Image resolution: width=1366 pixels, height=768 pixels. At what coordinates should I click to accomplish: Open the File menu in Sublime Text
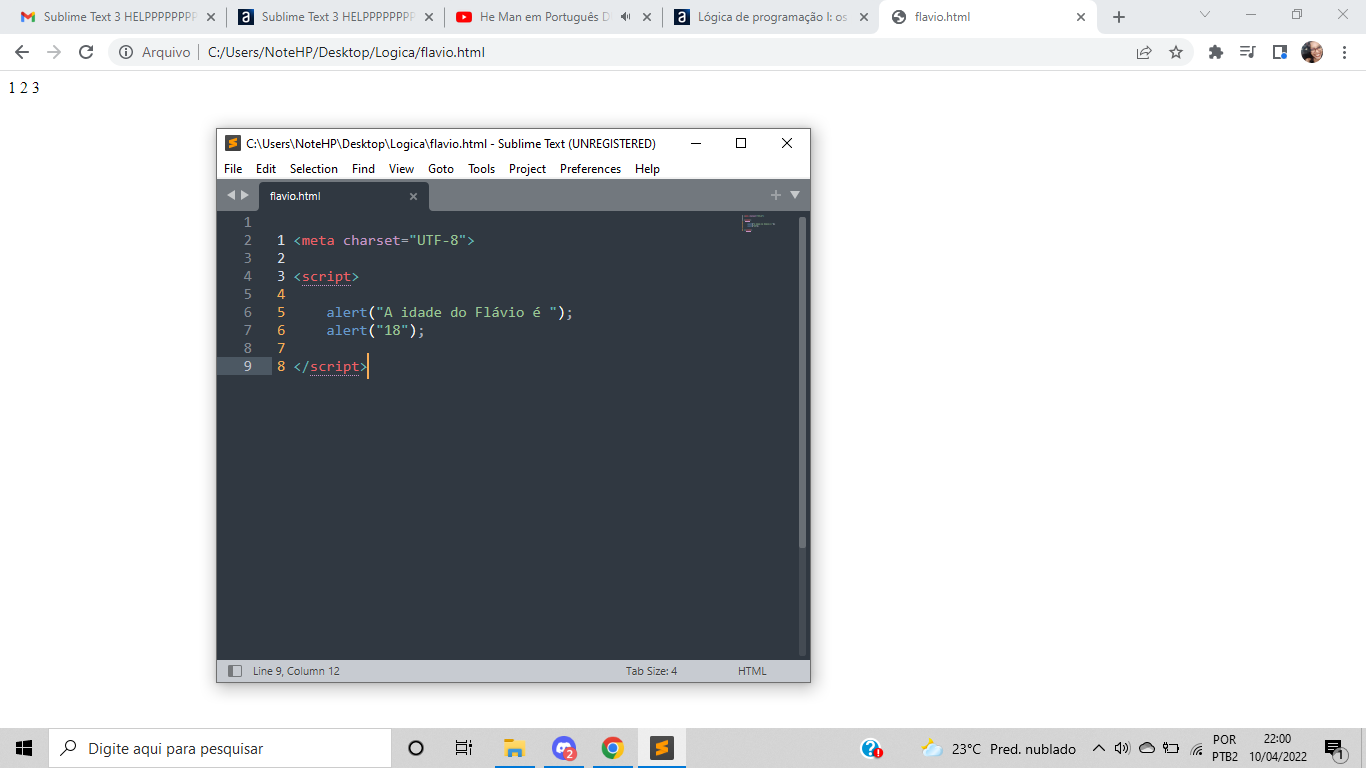pos(233,169)
